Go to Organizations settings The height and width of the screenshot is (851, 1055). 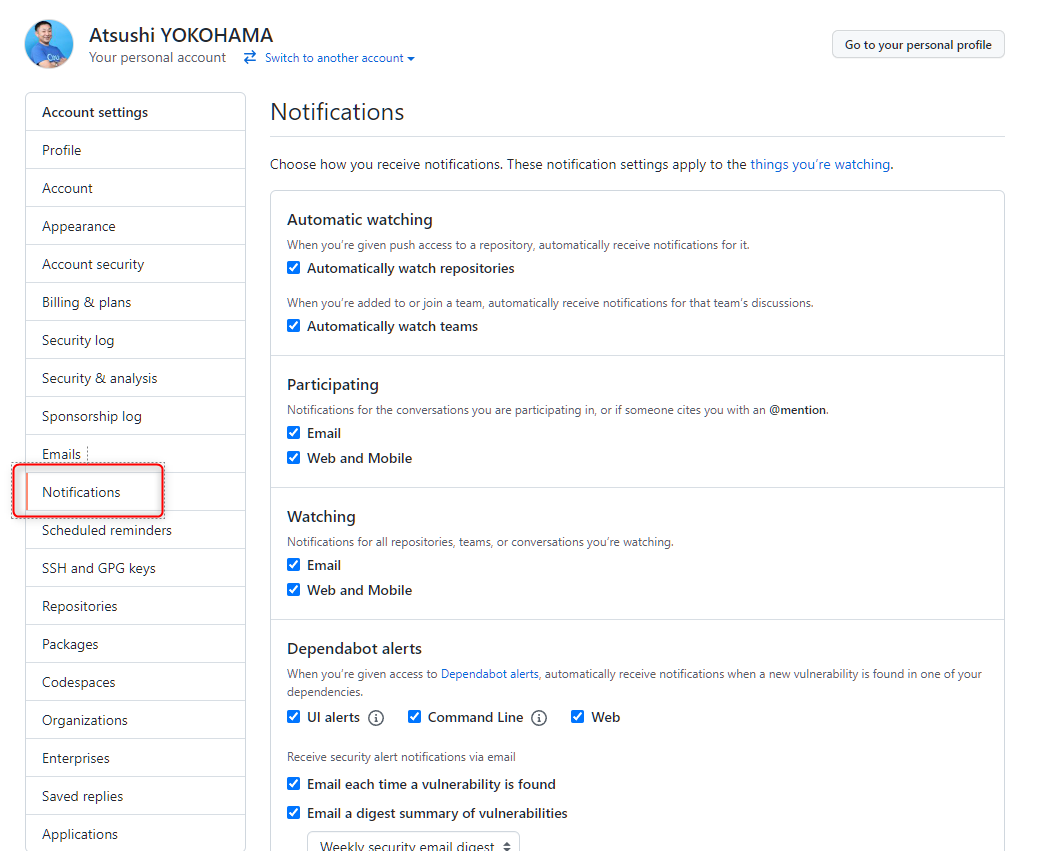[x=135, y=720]
